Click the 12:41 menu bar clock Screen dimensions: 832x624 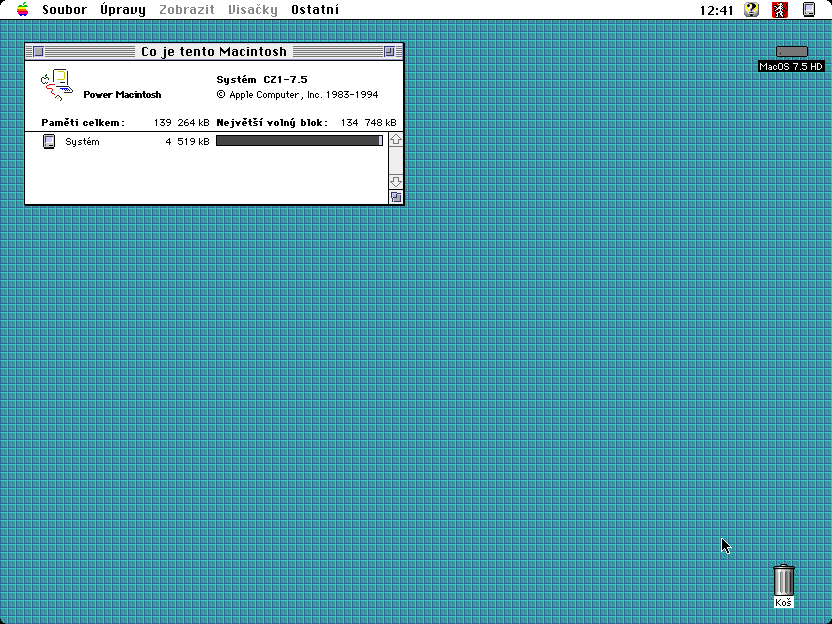click(x=716, y=10)
